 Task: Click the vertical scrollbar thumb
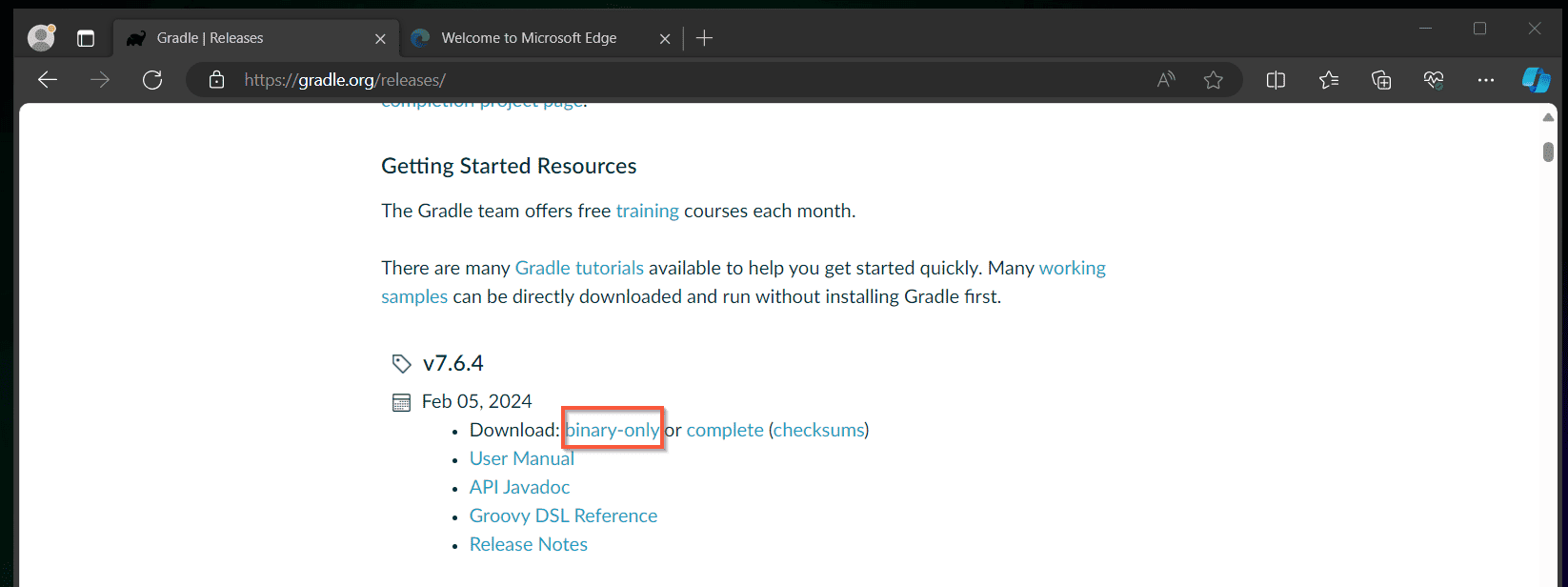[1548, 152]
